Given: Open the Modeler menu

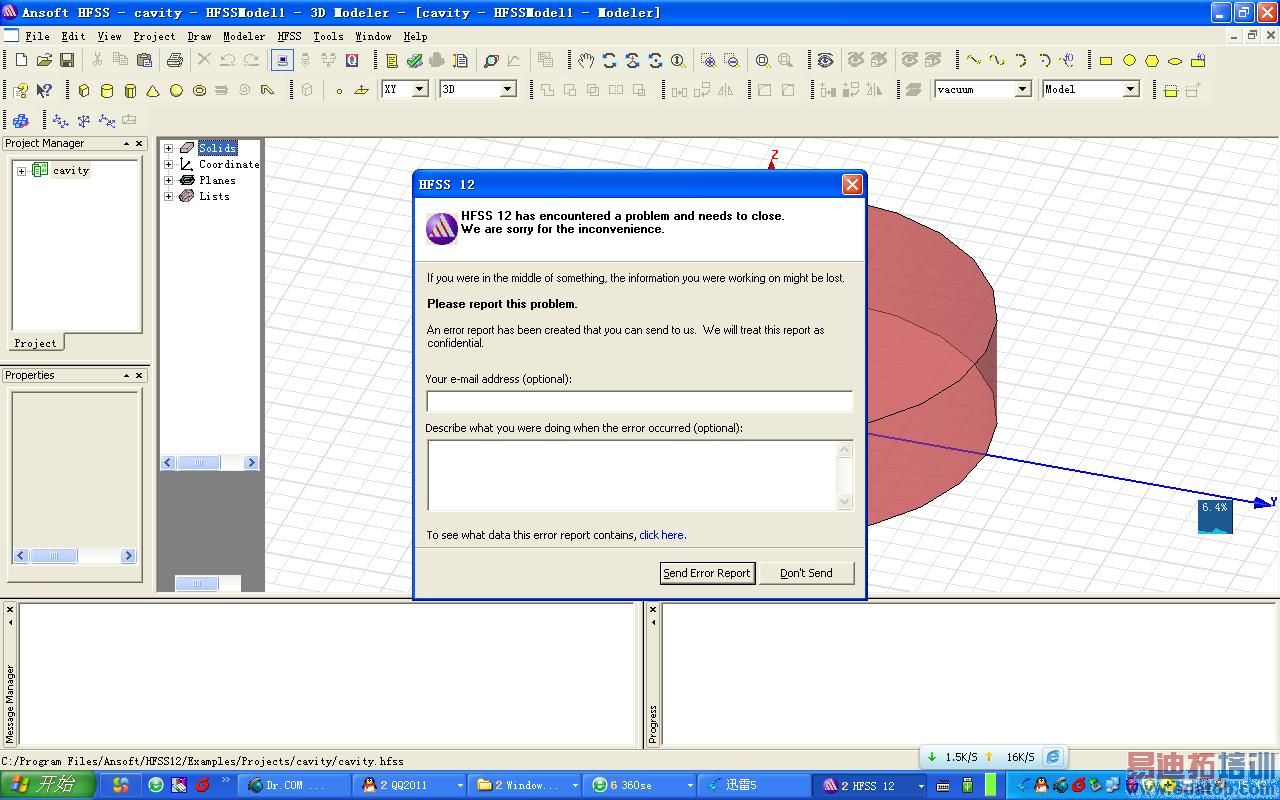Looking at the screenshot, I should coord(244,36).
